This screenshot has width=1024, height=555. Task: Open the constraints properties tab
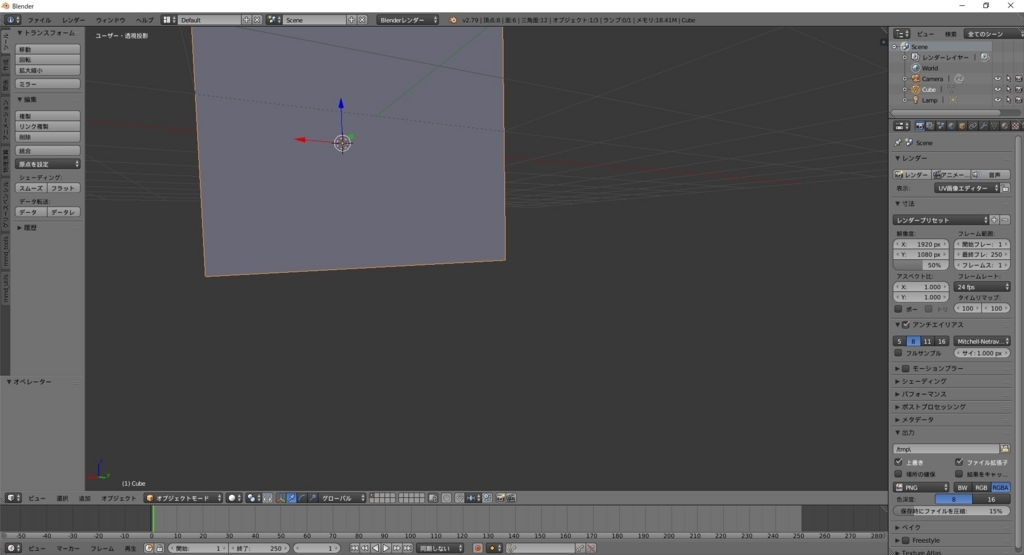click(x=973, y=126)
